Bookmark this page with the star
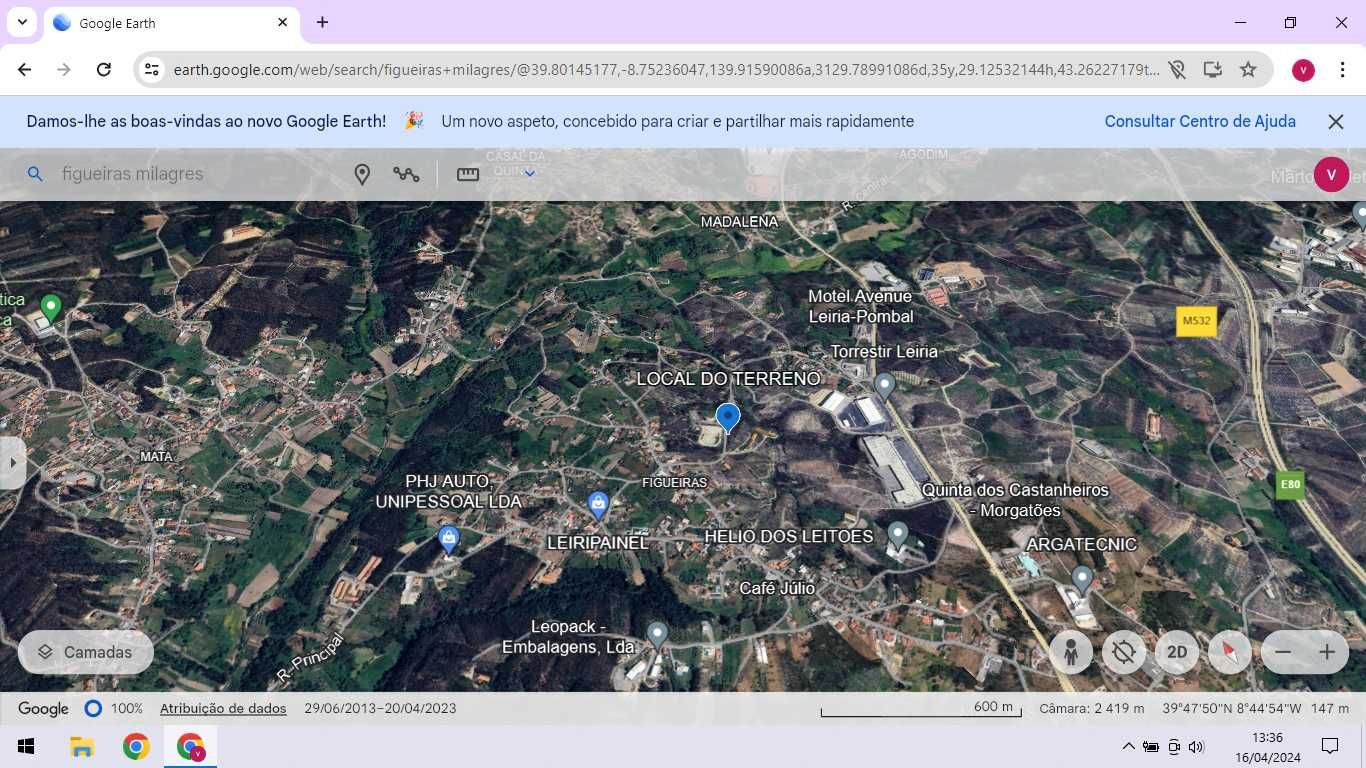 [1248, 70]
